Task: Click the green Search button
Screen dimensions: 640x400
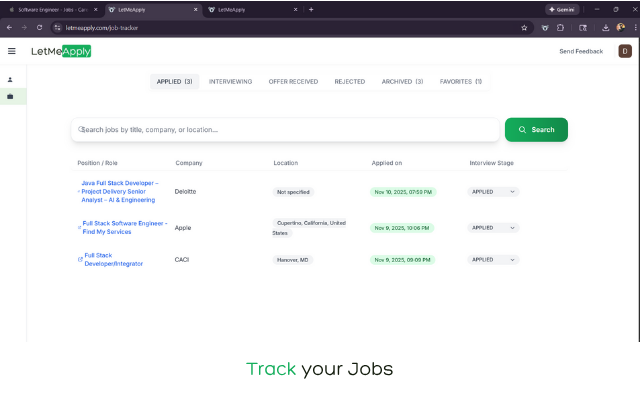Action: (x=536, y=130)
